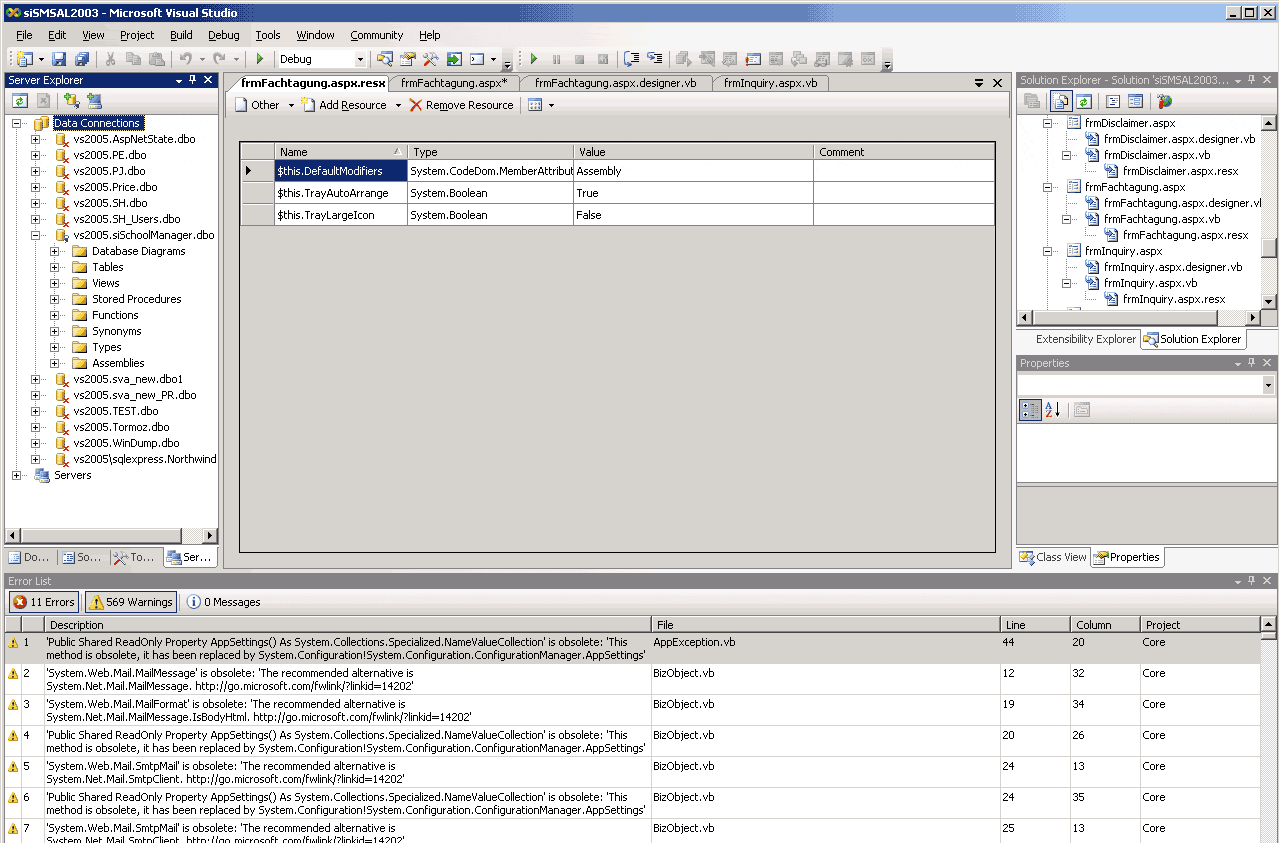The image size is (1279, 843).
Task: Sort the grid by Name column header
Action: click(x=341, y=152)
